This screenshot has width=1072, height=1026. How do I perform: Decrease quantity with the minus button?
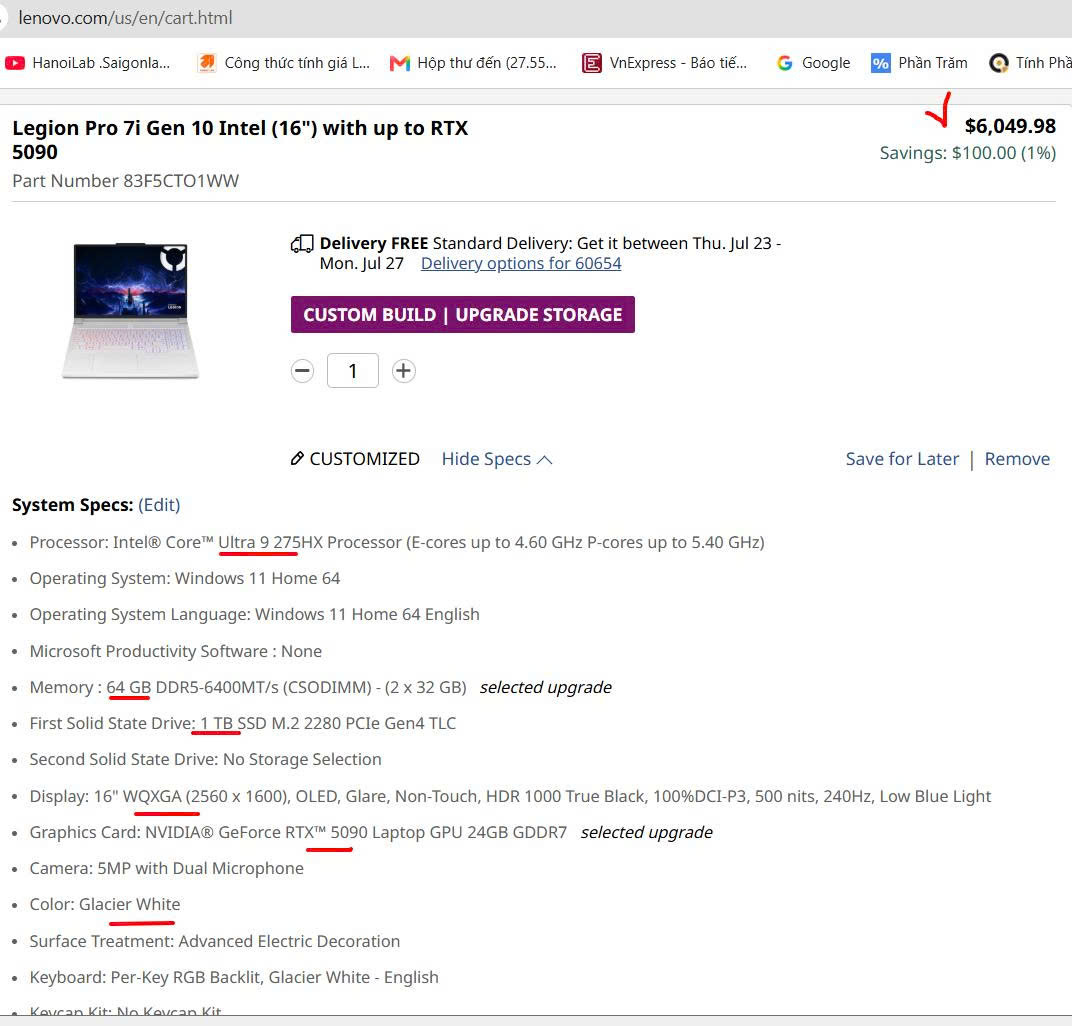tap(302, 370)
